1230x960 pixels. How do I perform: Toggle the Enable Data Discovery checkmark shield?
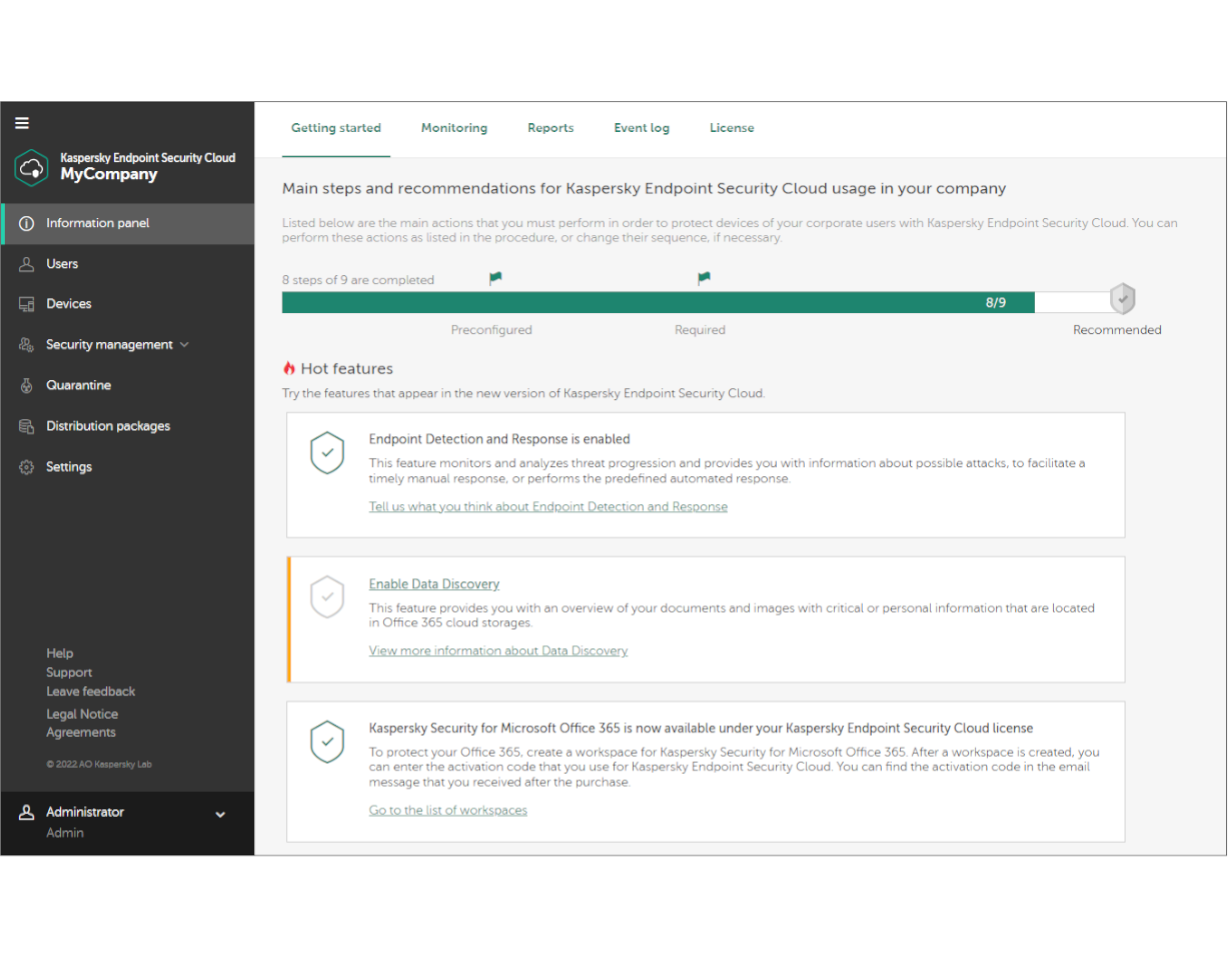point(327,597)
